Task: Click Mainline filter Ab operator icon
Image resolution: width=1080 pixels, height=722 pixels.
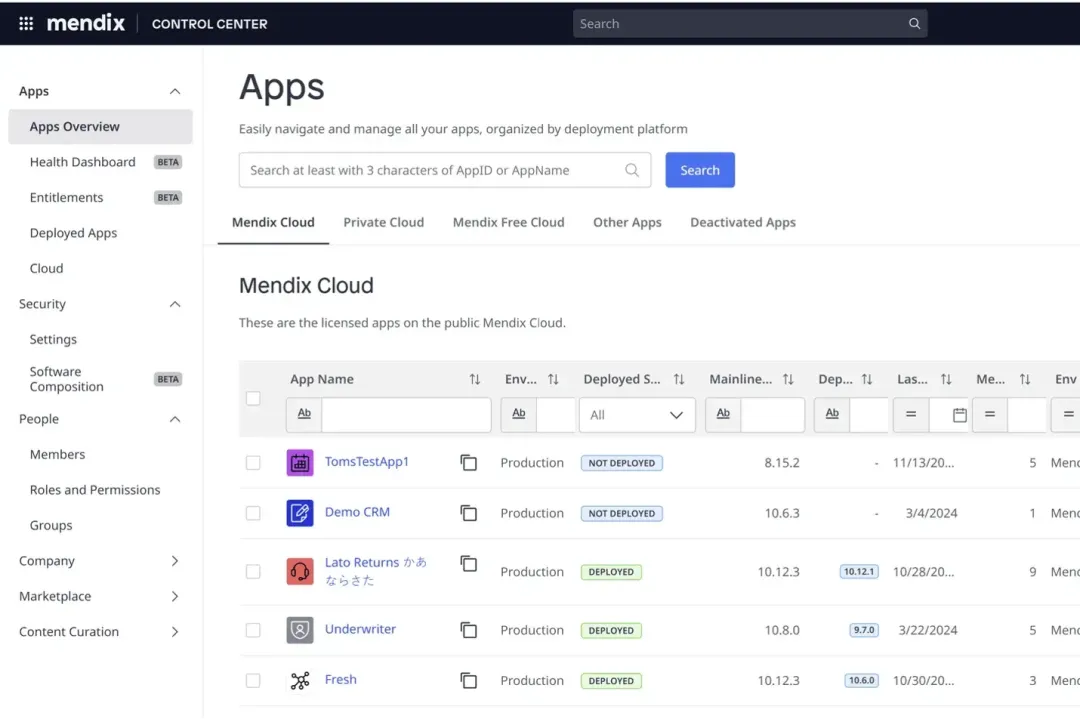Action: point(723,414)
